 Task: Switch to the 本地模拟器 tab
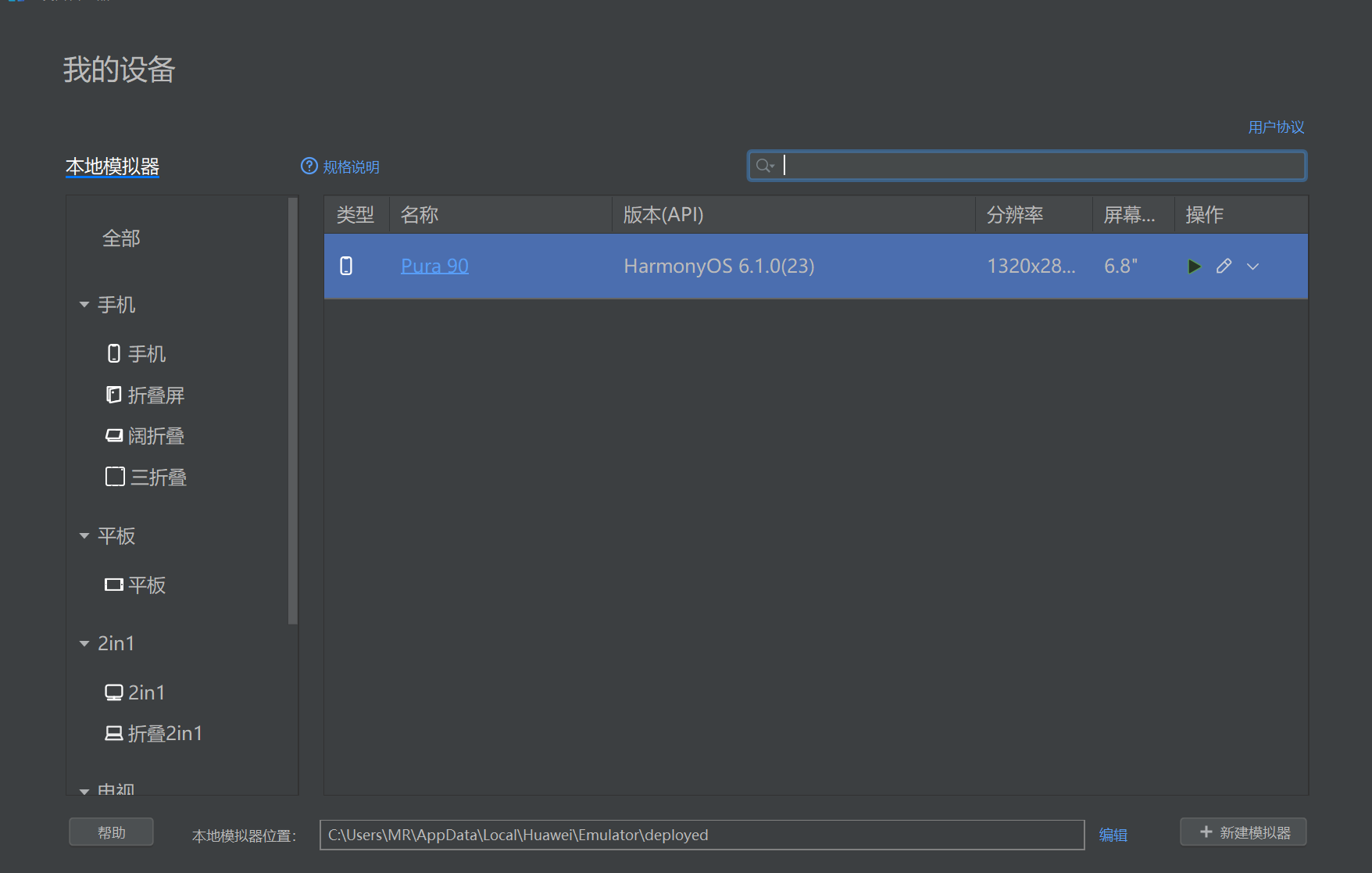point(113,166)
